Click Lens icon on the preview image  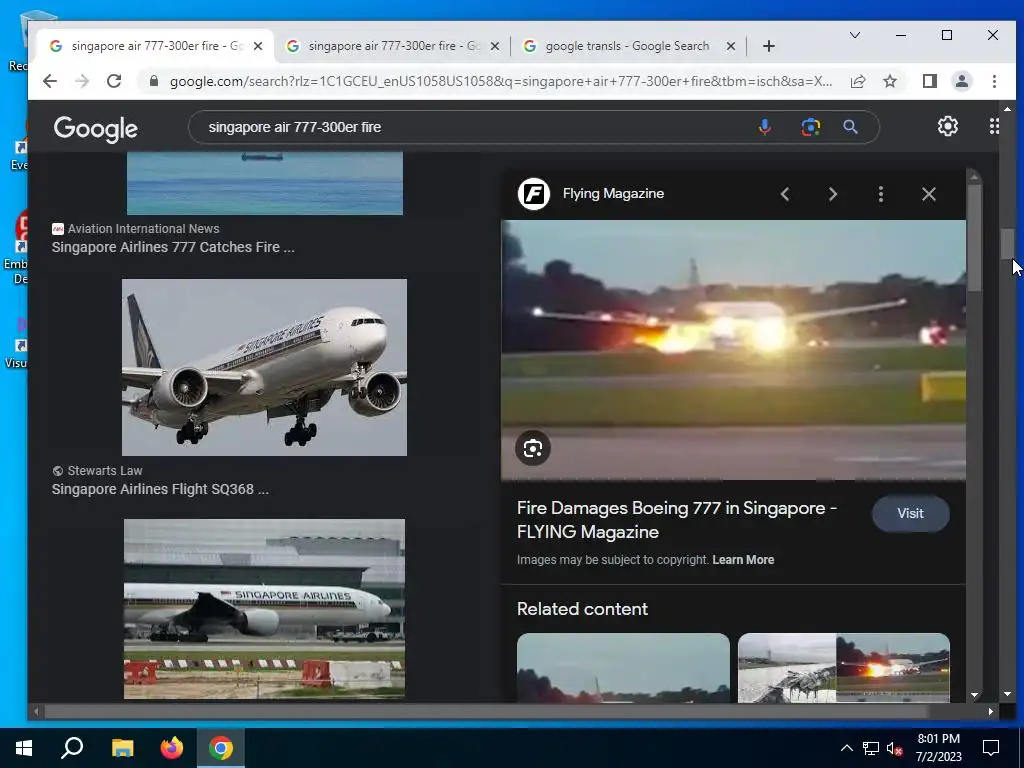533,448
